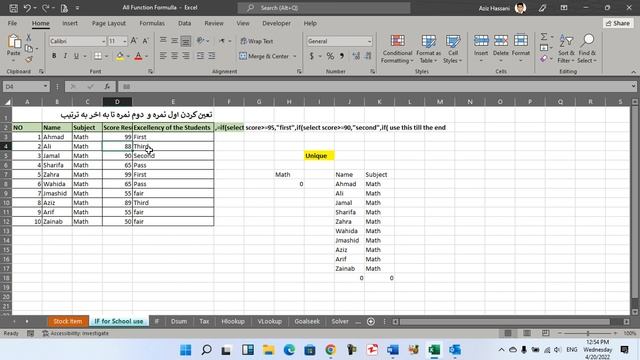Toggle Wrap Text
Image resolution: width=640 pixels, height=360 pixels.
pyautogui.click(x=257, y=41)
